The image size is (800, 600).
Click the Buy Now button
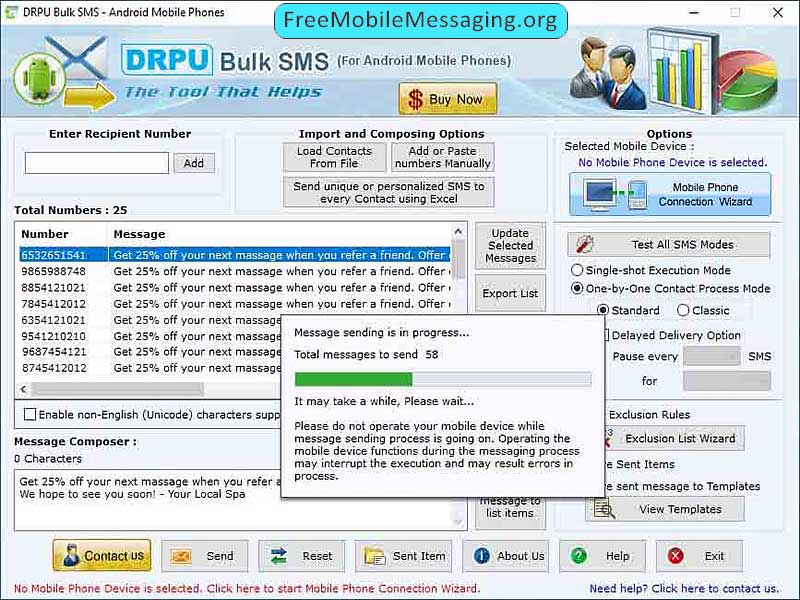(448, 99)
